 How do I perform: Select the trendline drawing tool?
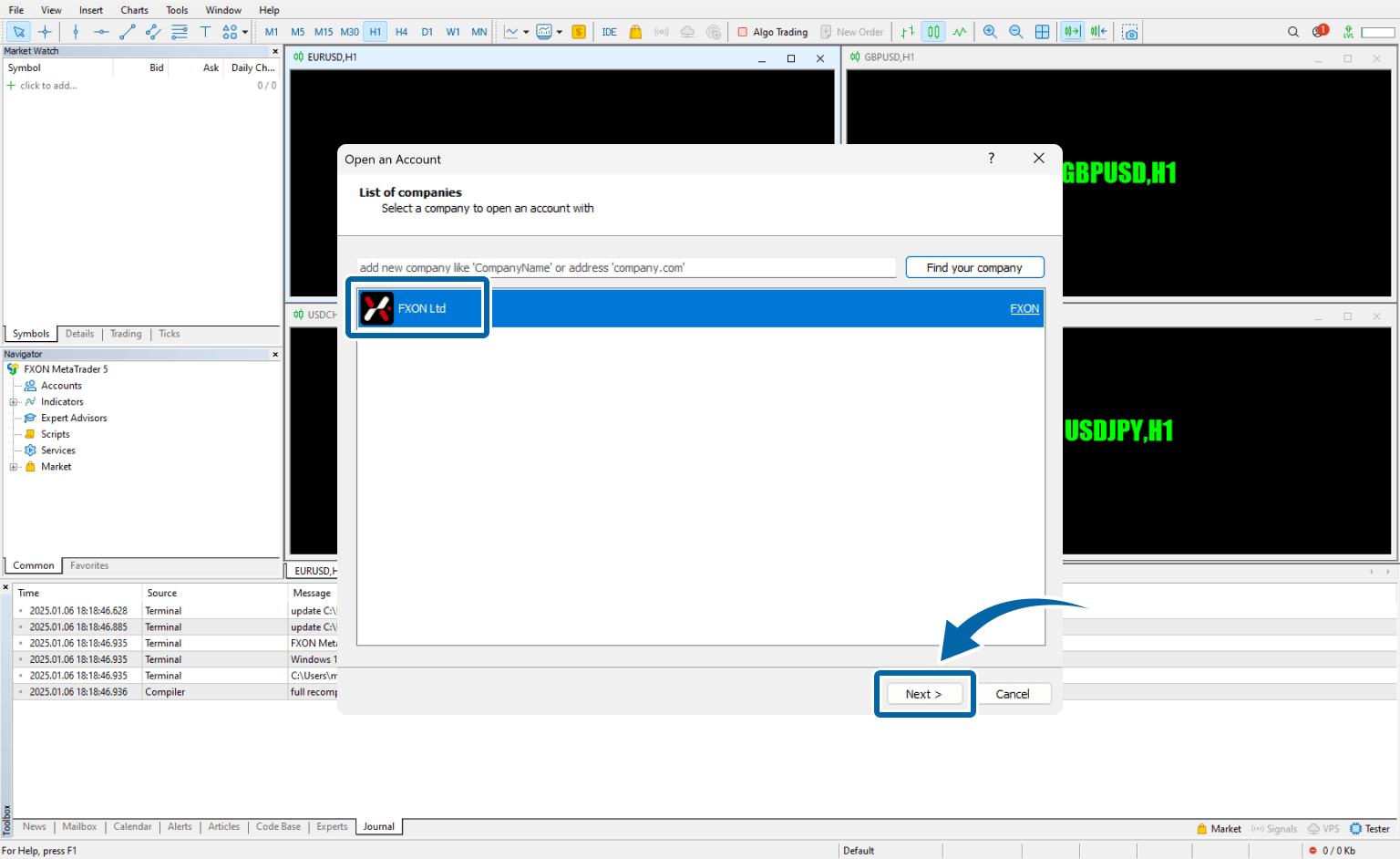click(x=128, y=32)
